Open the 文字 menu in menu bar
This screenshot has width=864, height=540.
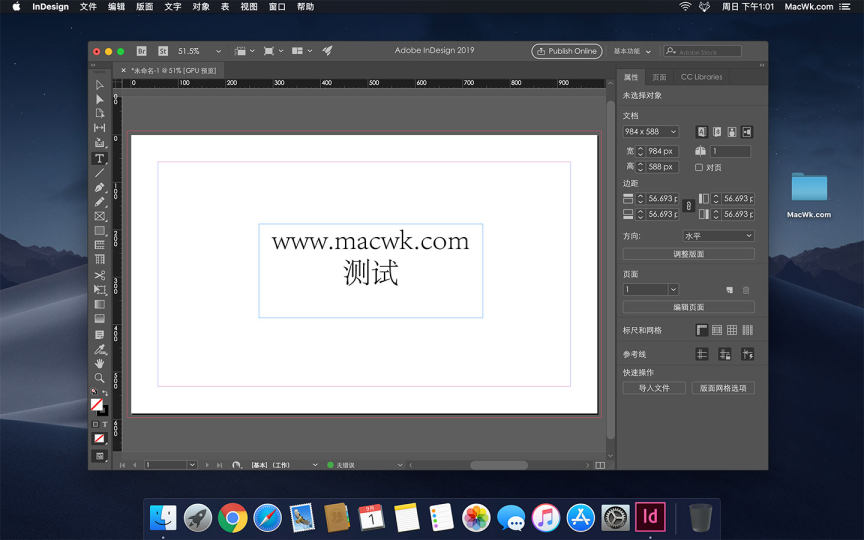[x=173, y=7]
